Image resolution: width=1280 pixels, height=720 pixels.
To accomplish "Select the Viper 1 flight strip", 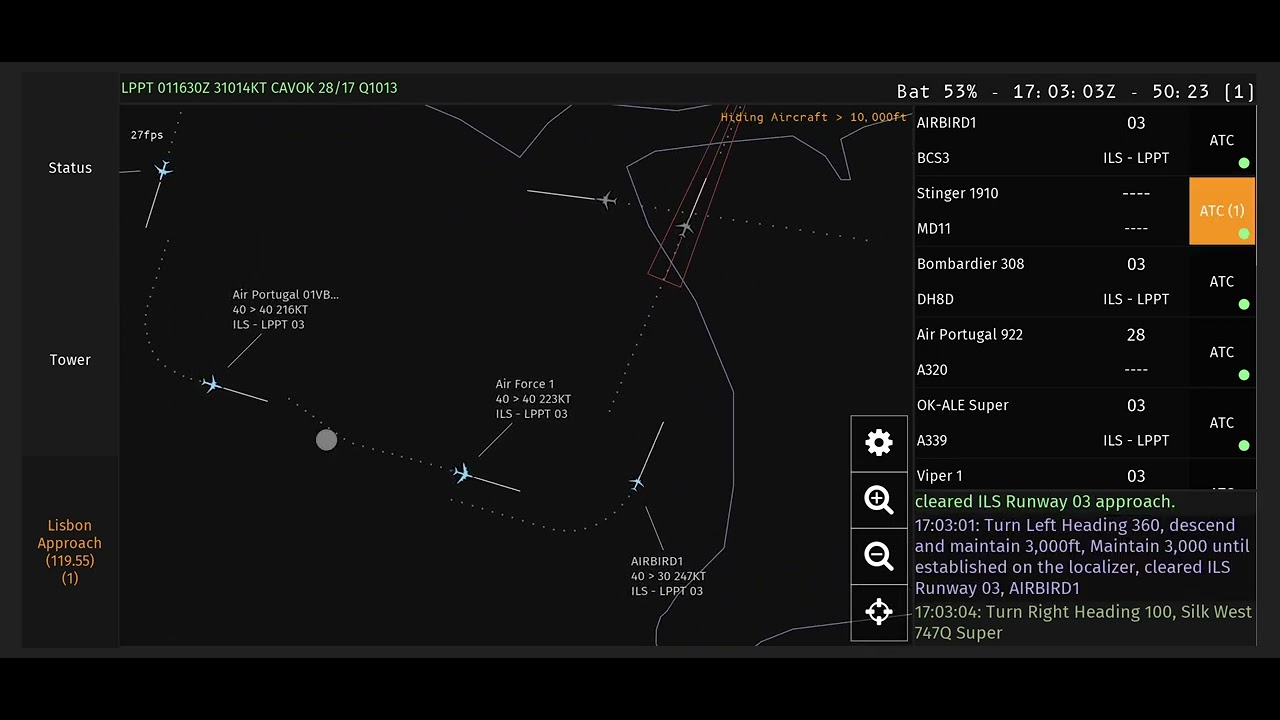I will pos(1050,475).
